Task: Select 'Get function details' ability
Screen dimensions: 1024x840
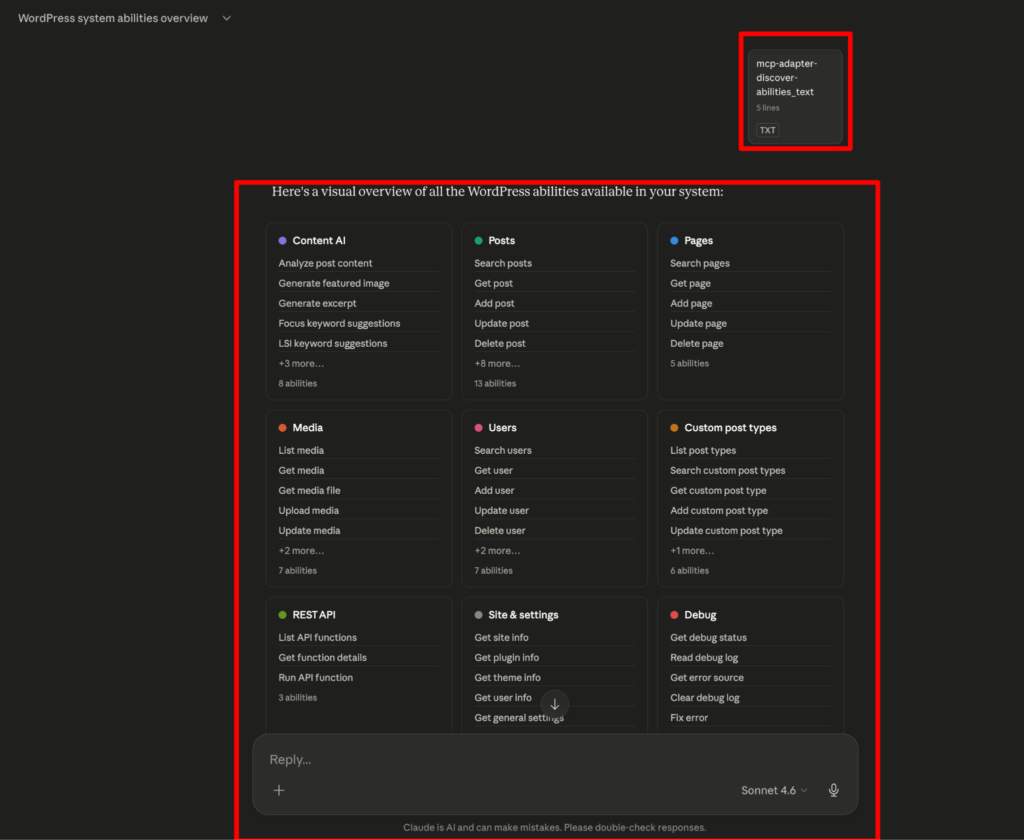Action: (x=323, y=658)
